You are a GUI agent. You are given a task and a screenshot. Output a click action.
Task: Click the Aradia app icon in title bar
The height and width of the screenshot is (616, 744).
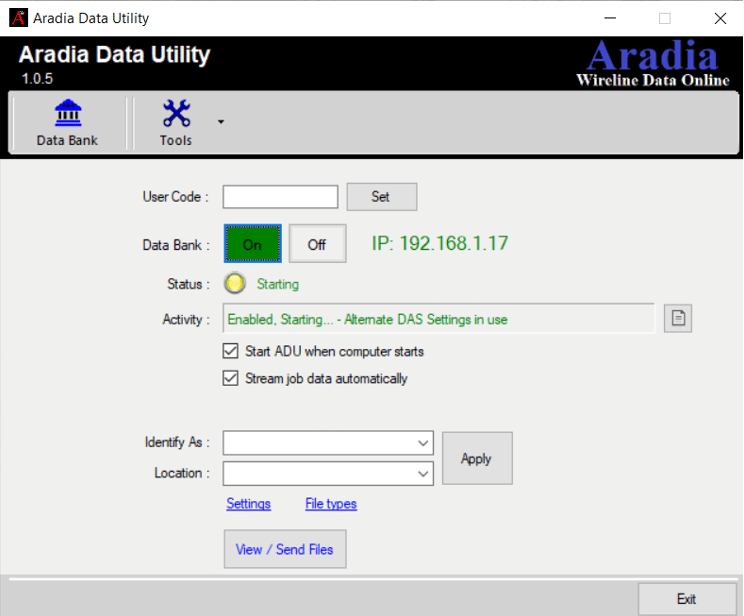19,18
